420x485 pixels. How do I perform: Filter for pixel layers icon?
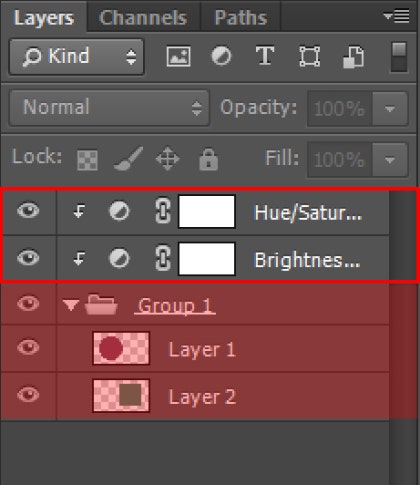[178, 56]
